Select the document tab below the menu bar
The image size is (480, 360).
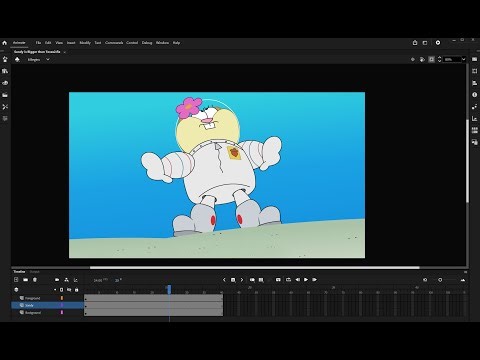[37, 52]
